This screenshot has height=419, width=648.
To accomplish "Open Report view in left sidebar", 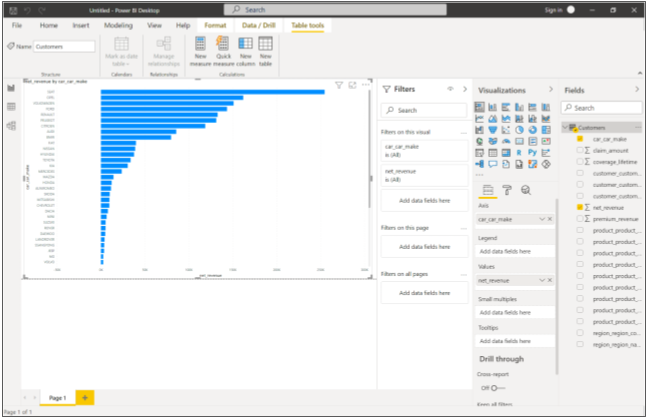I will click(12, 88).
